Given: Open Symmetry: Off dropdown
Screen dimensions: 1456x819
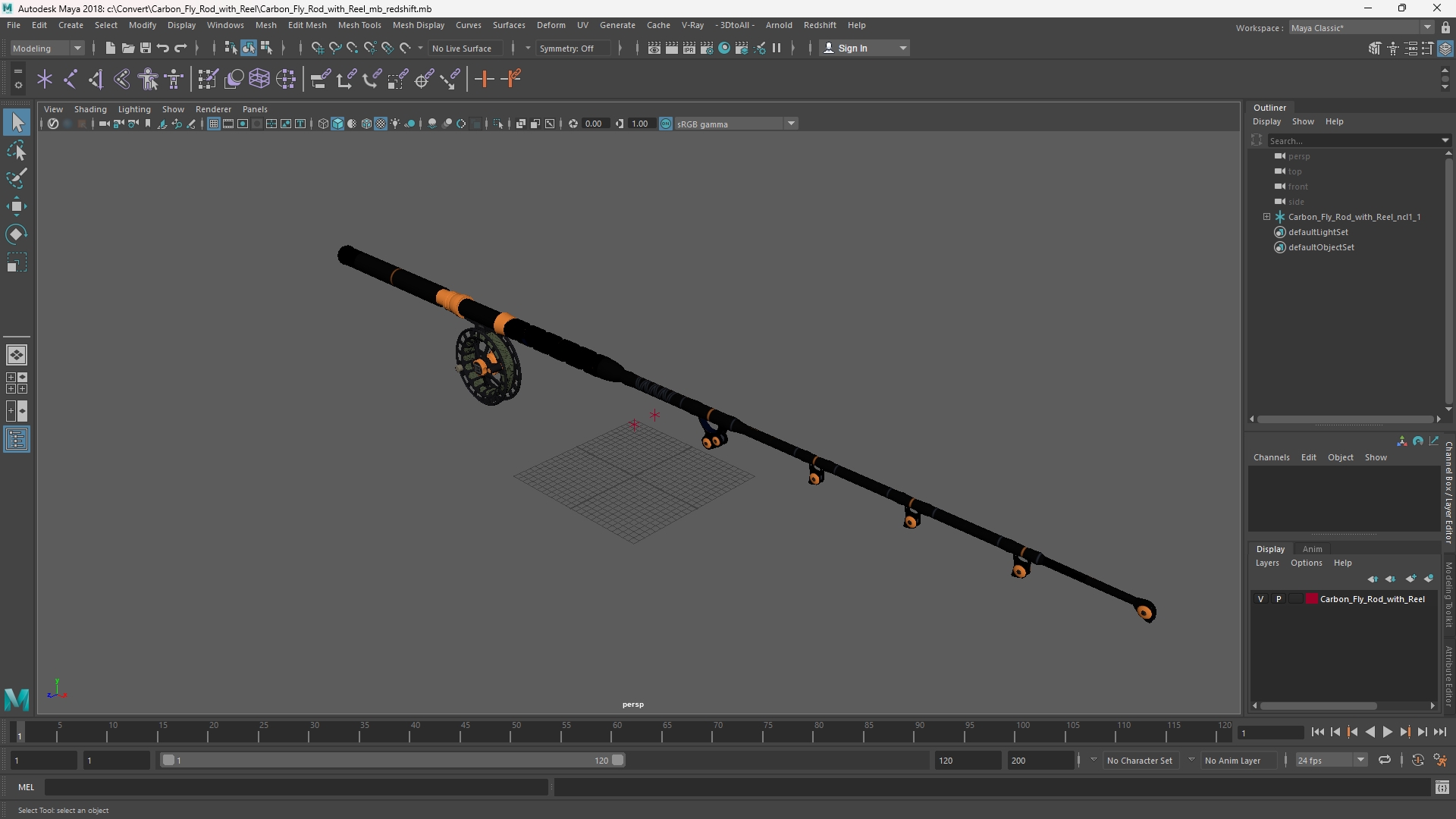Looking at the screenshot, I should (x=573, y=48).
